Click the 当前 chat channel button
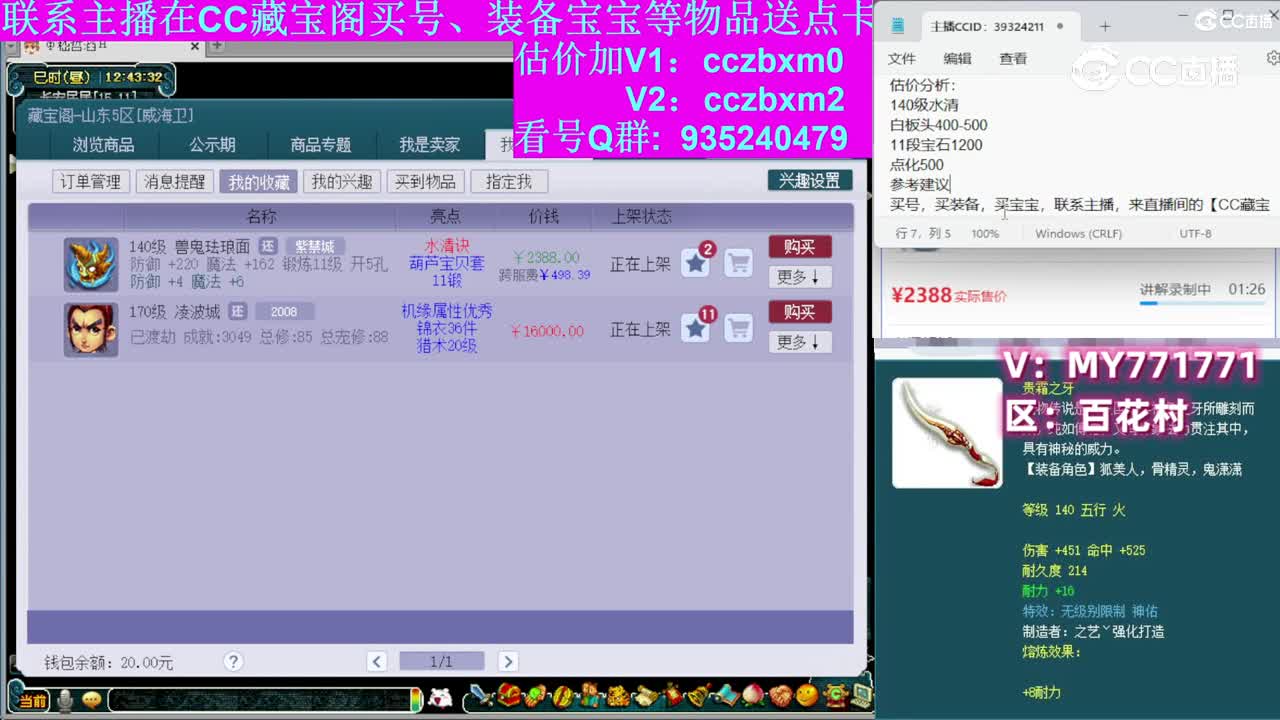This screenshot has height=720, width=1280. pyautogui.click(x=32, y=701)
